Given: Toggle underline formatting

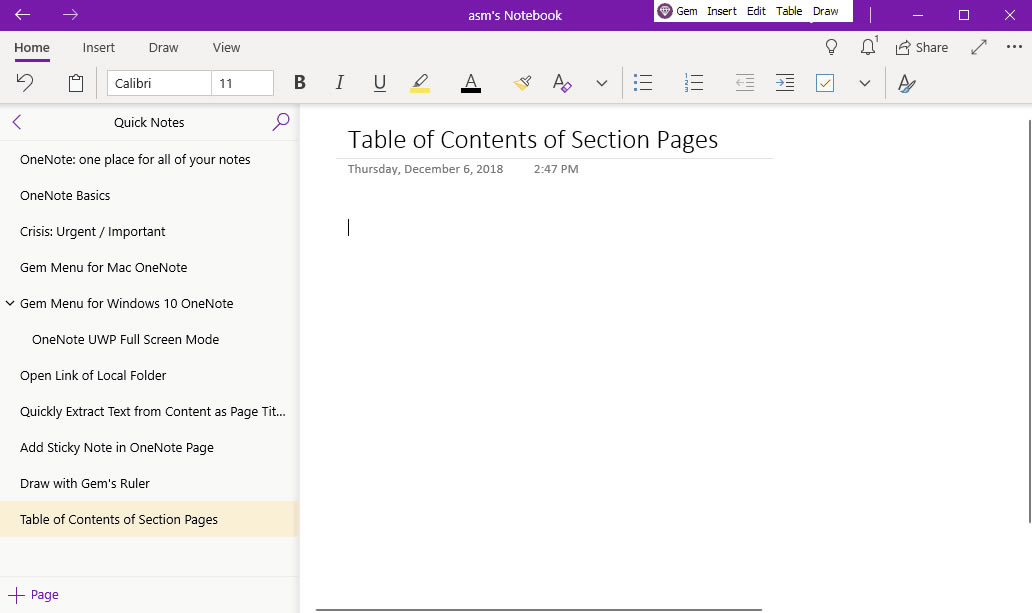Looking at the screenshot, I should (379, 83).
